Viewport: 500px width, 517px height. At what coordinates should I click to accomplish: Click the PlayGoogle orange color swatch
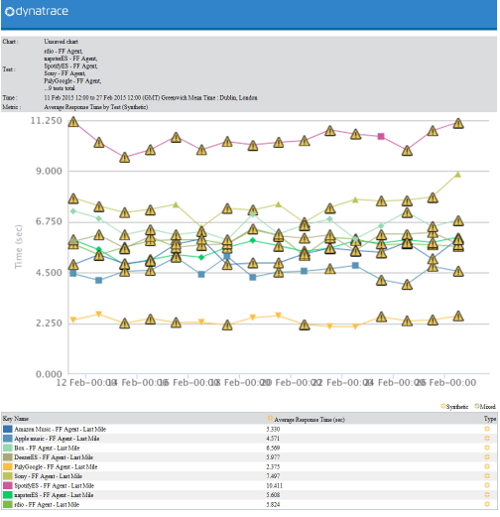coord(8,466)
